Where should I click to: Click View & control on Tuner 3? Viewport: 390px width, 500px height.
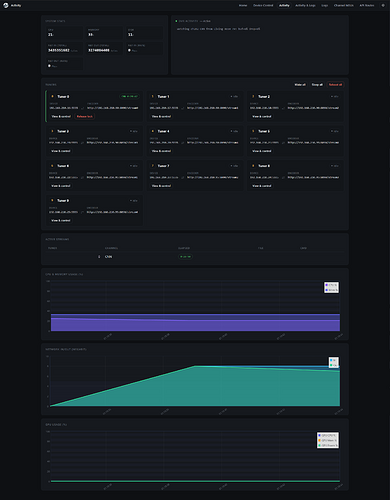coord(61,151)
